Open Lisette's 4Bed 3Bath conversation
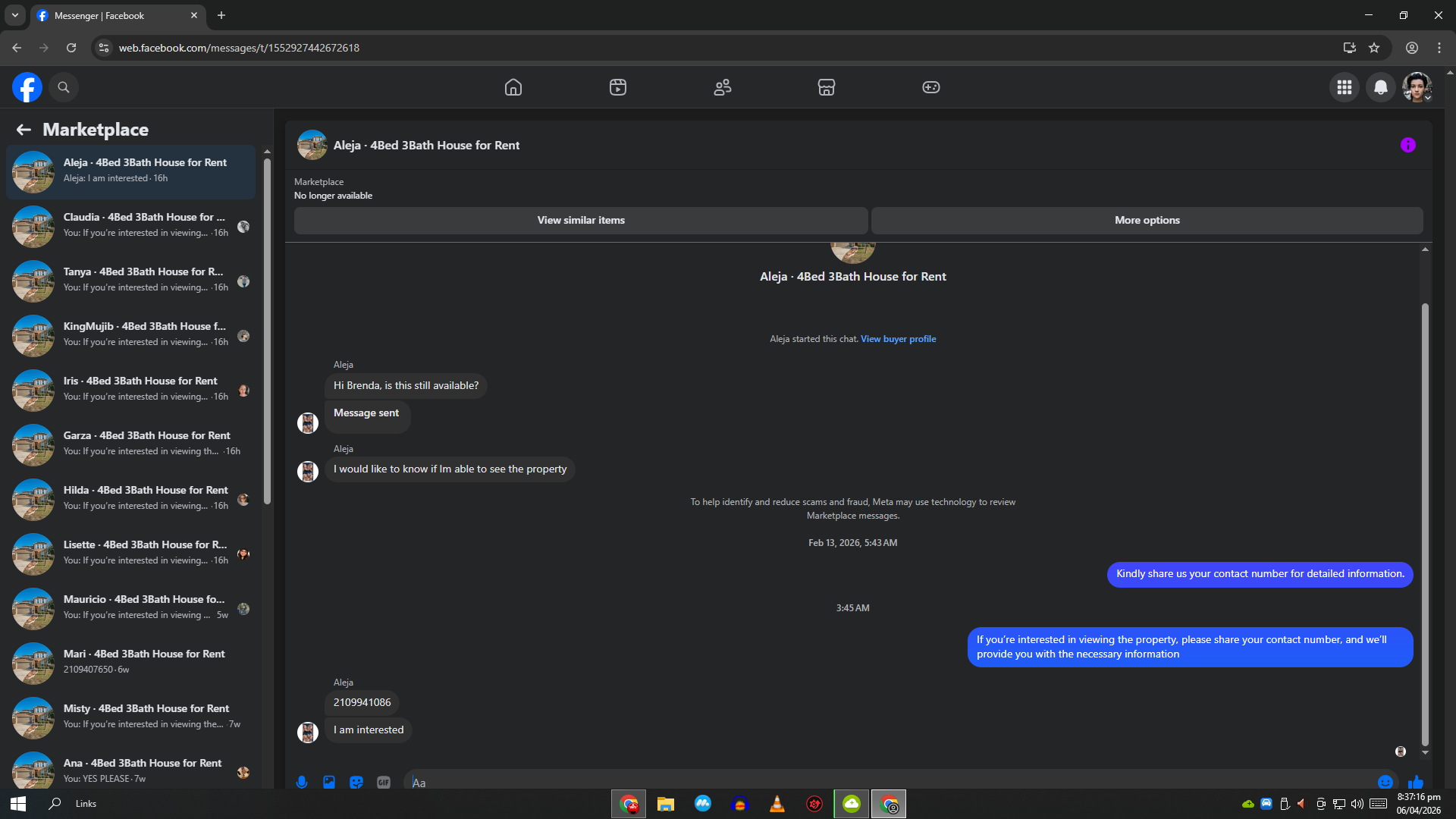This screenshot has height=819, width=1456. 131,554
